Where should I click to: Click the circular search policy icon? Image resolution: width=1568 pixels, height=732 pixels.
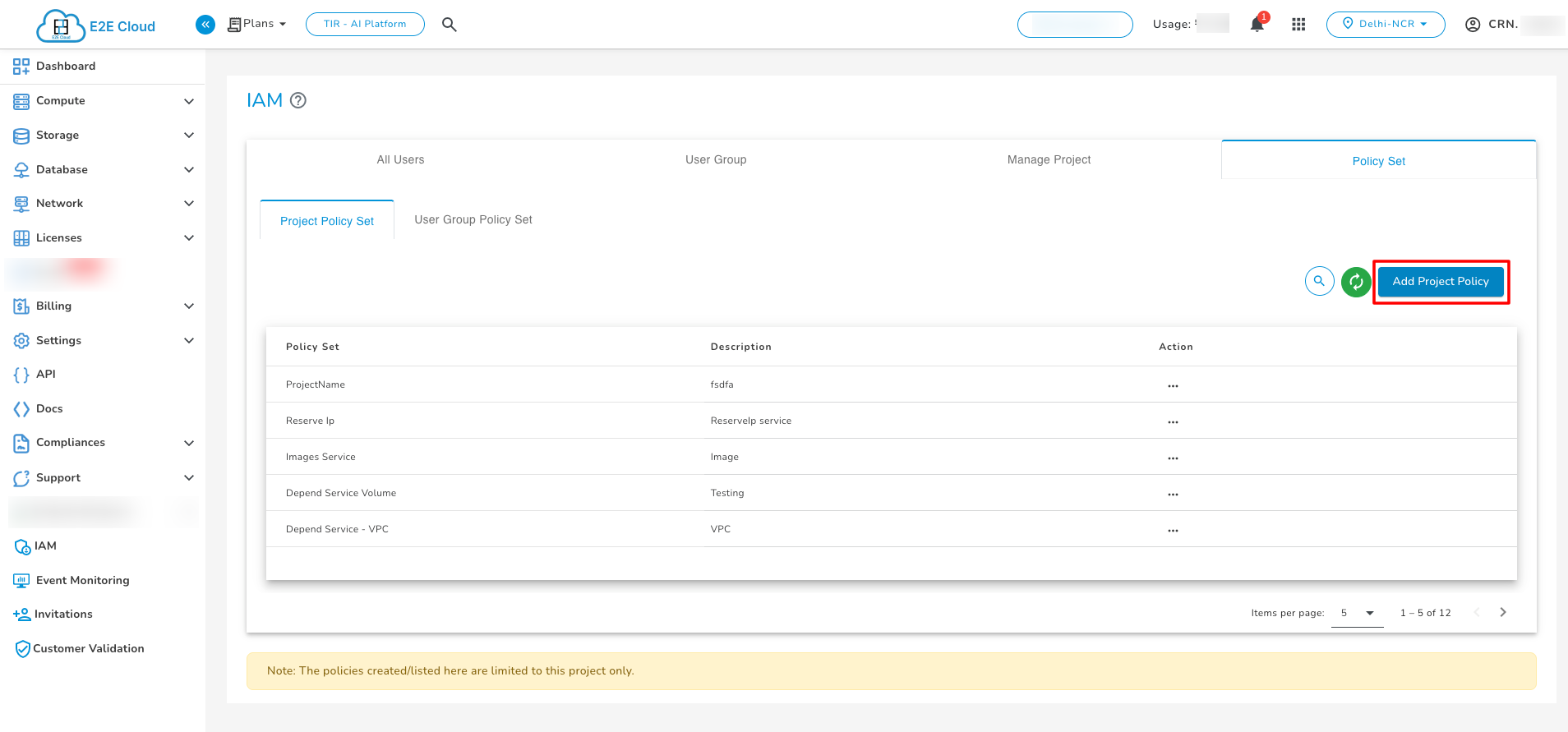click(1319, 282)
